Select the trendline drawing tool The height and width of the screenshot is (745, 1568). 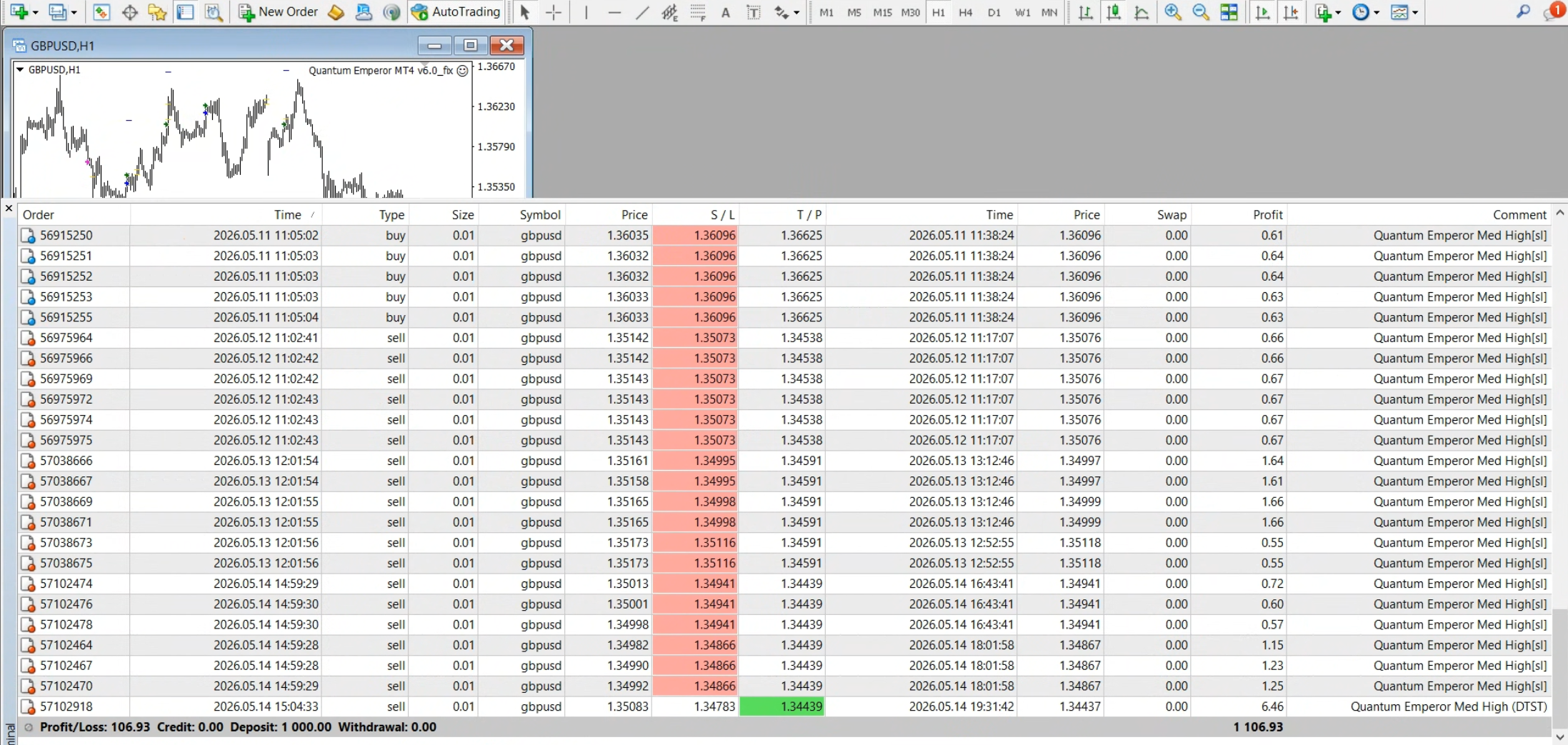(x=642, y=12)
